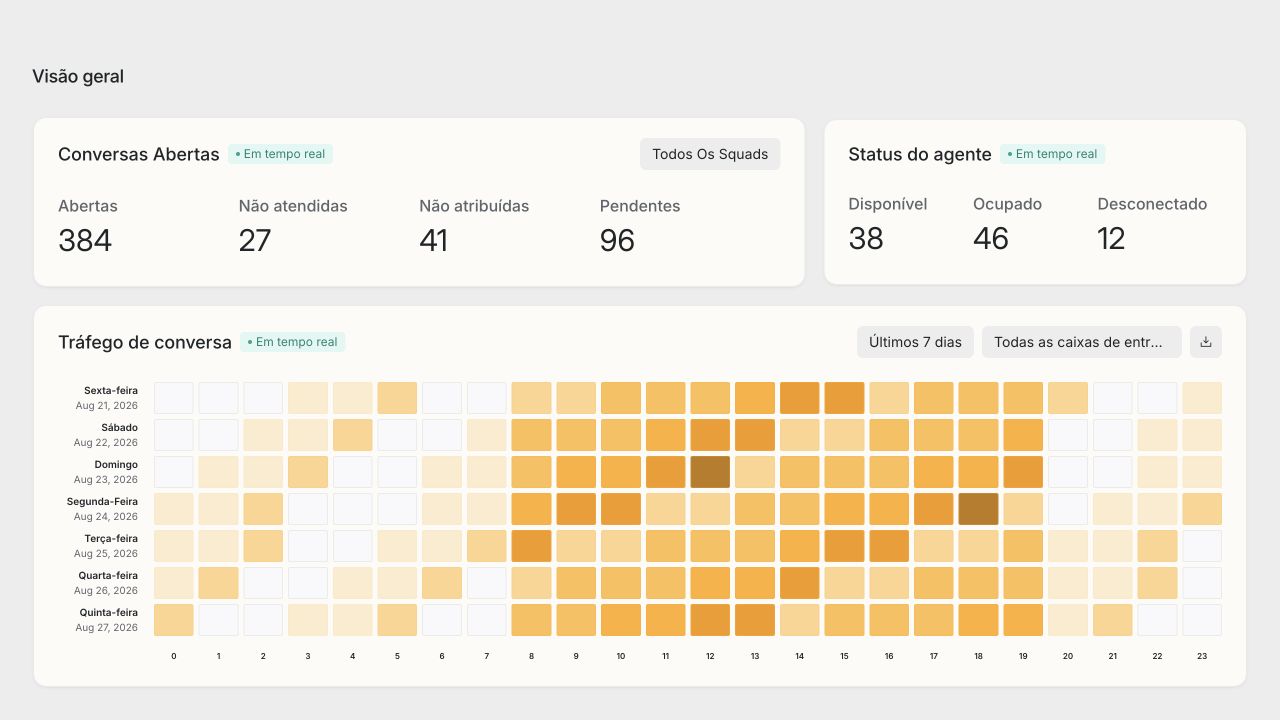Viewport: 1280px width, 720px height.
Task: Click the Conversas Abertas card title
Action: [x=139, y=154]
